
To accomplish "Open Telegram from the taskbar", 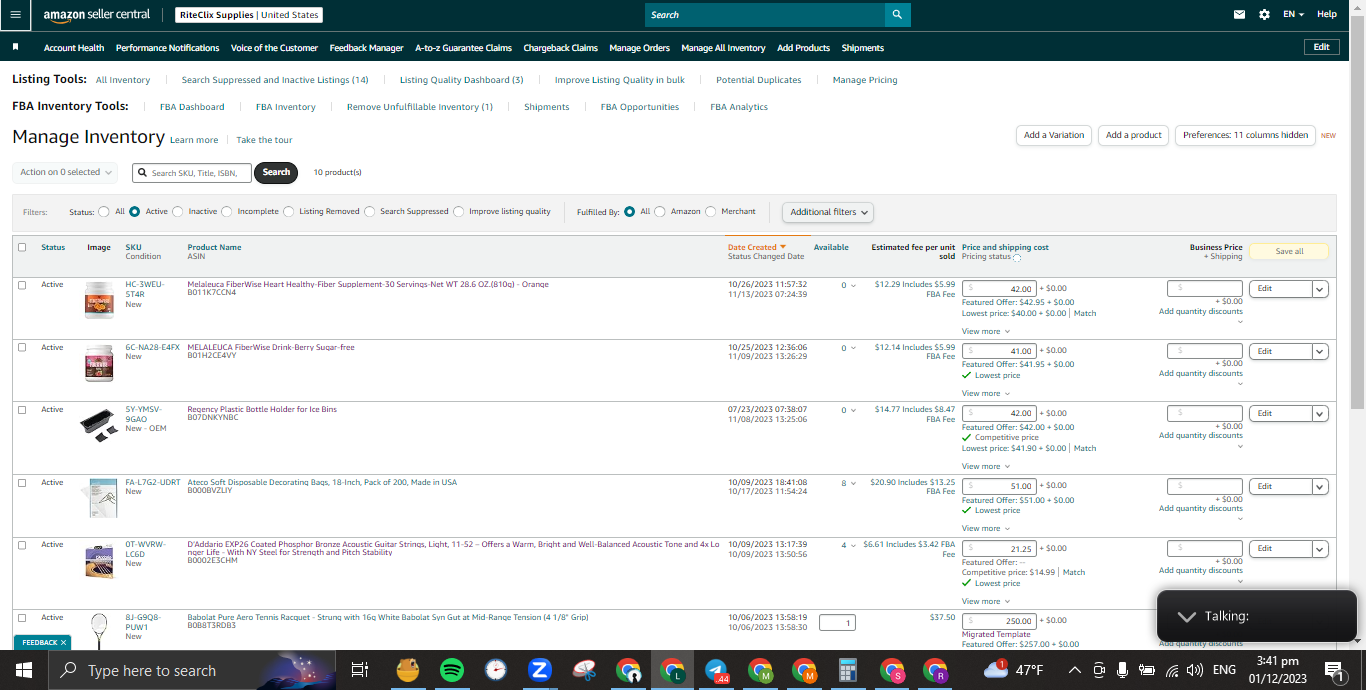I will click(x=716, y=670).
